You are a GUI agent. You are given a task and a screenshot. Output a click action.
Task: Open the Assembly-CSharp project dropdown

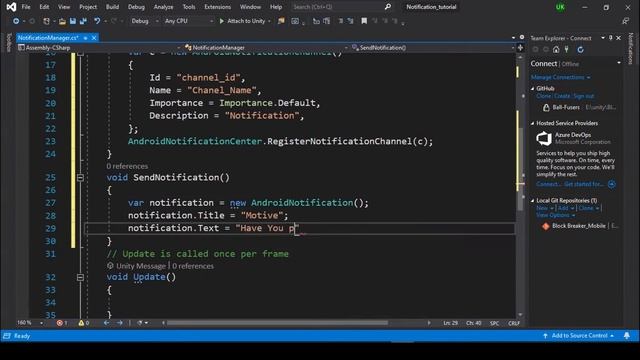[99, 48]
